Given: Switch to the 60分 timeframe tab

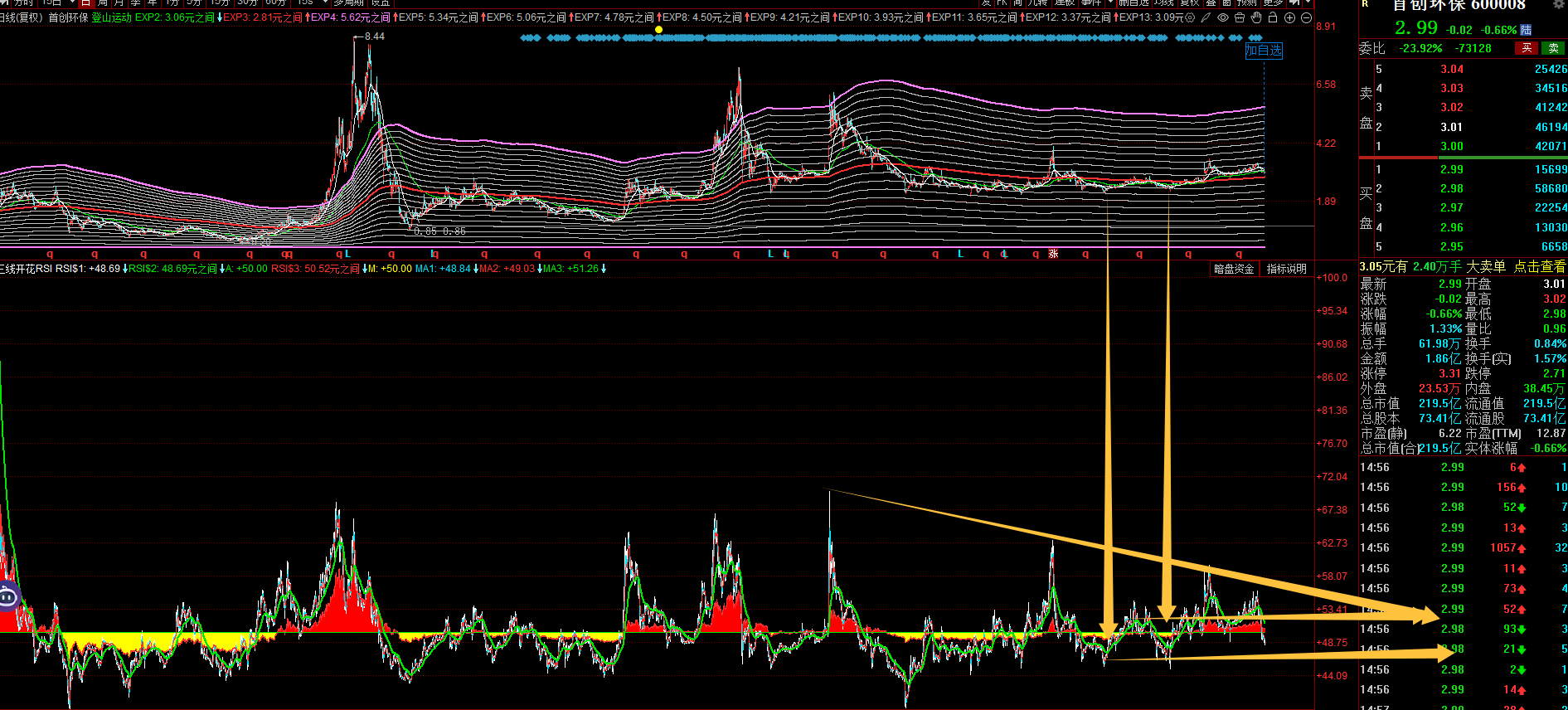Looking at the screenshot, I should coord(275,2).
